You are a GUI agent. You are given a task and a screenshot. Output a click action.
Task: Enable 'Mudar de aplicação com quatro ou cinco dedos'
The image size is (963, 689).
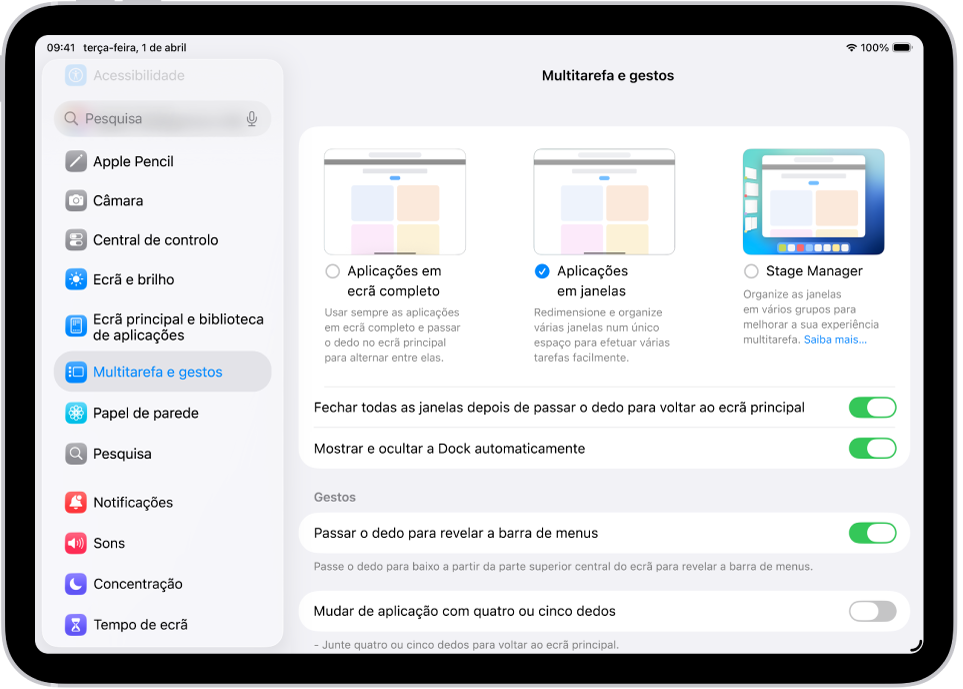[872, 611]
